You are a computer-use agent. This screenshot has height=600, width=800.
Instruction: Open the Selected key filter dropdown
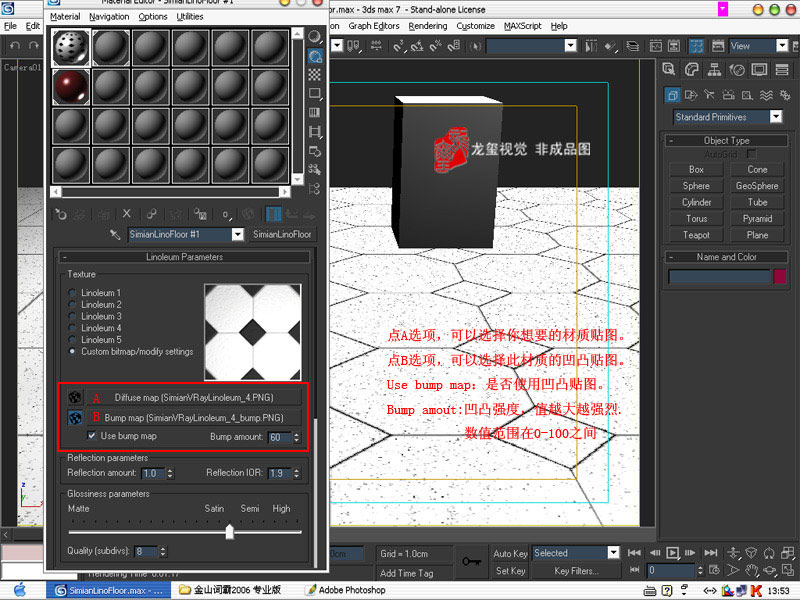[613, 553]
